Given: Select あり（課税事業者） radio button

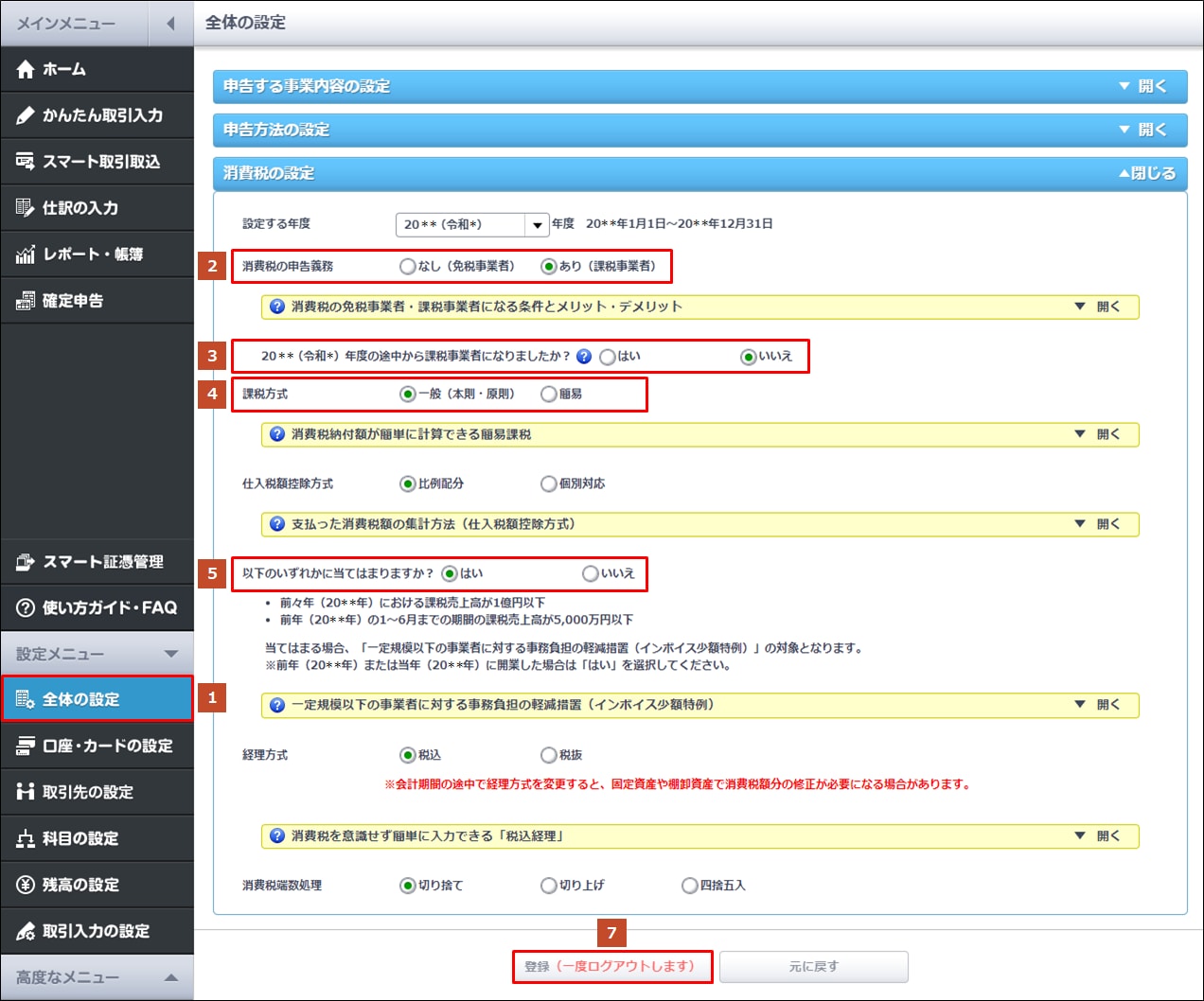Looking at the screenshot, I should (x=548, y=267).
